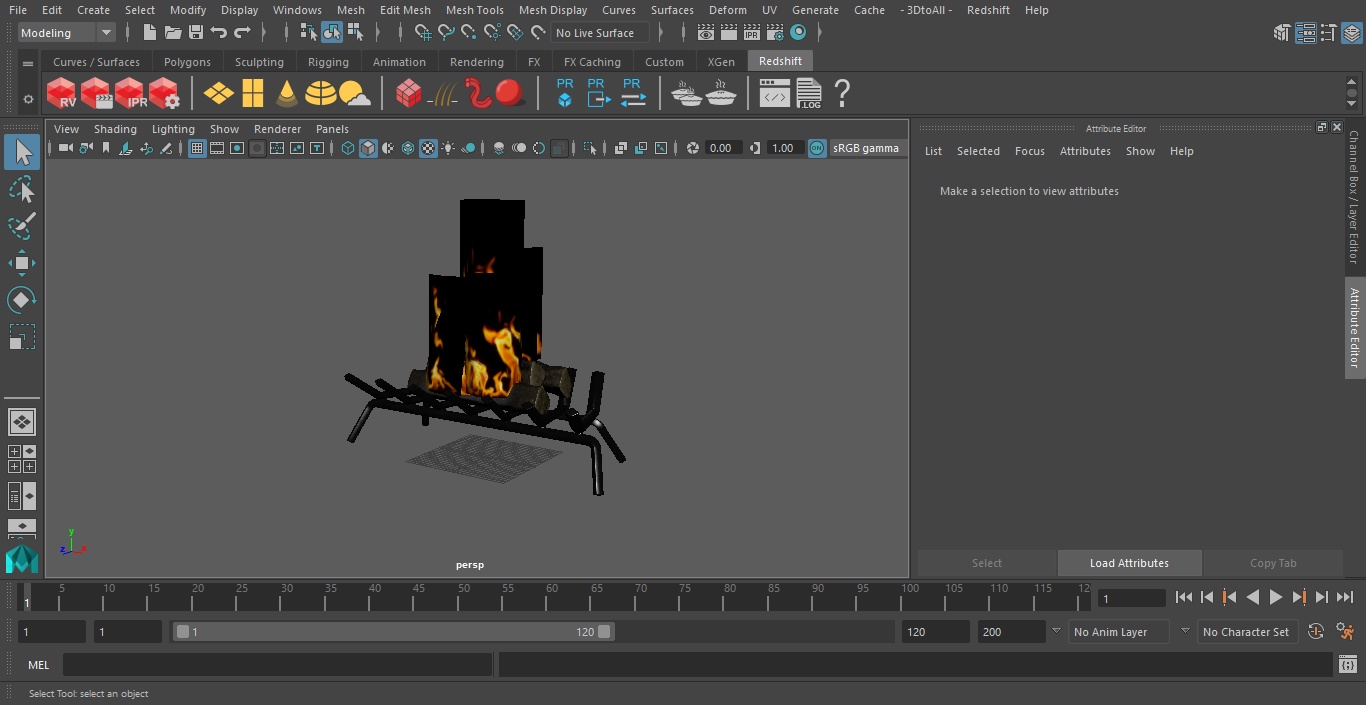Open the Modeling menu set dropdown

67,33
